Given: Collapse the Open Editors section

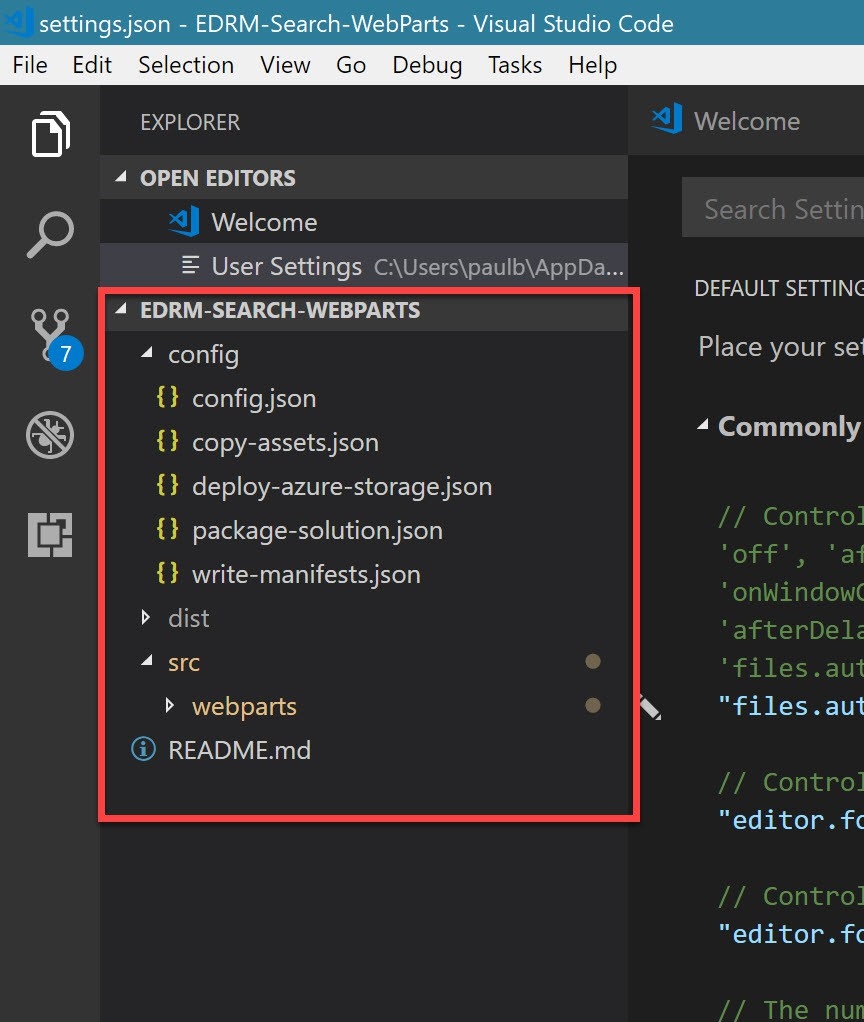Looking at the screenshot, I should click(x=122, y=178).
